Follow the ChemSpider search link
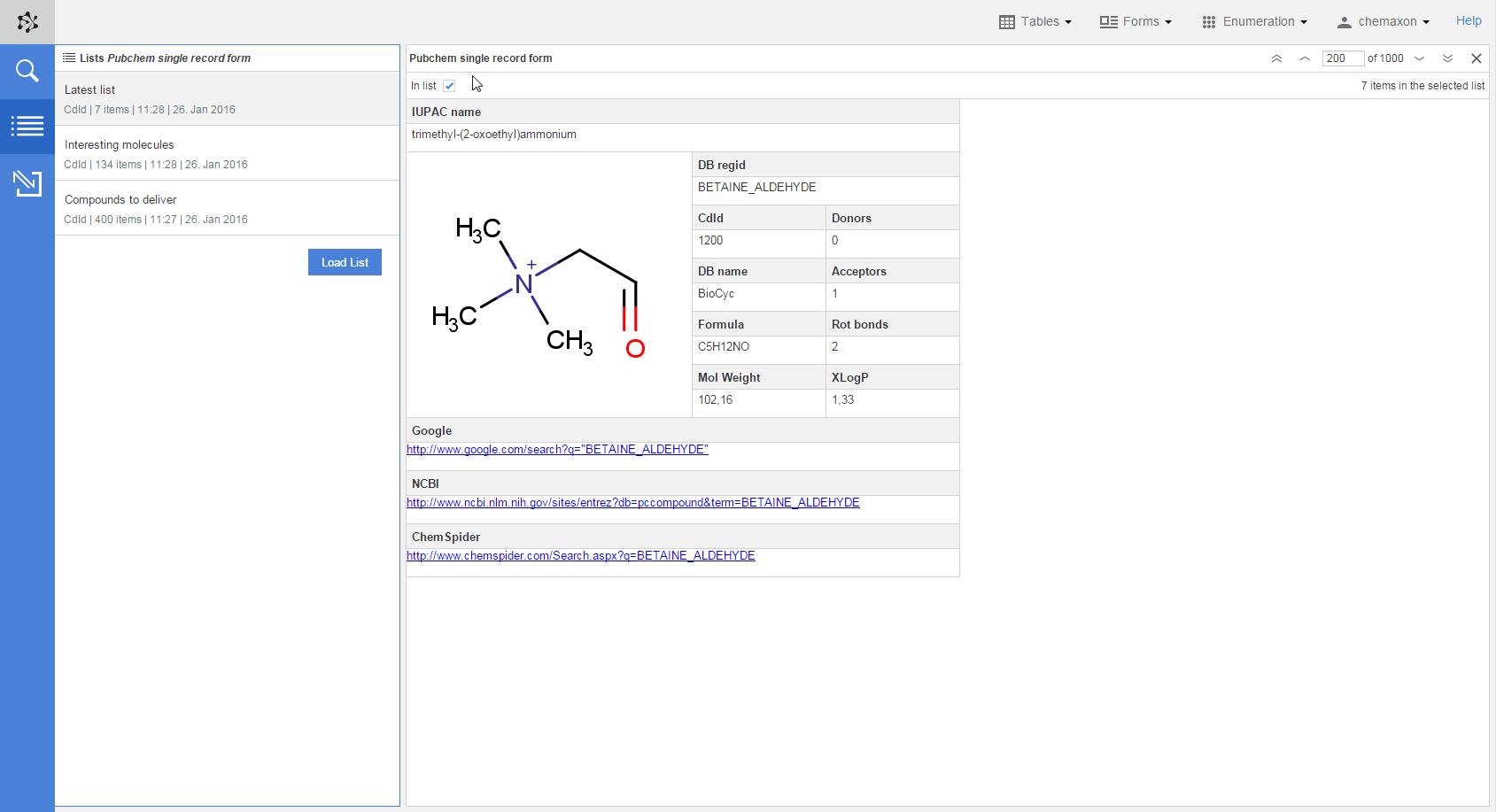 tap(580, 556)
